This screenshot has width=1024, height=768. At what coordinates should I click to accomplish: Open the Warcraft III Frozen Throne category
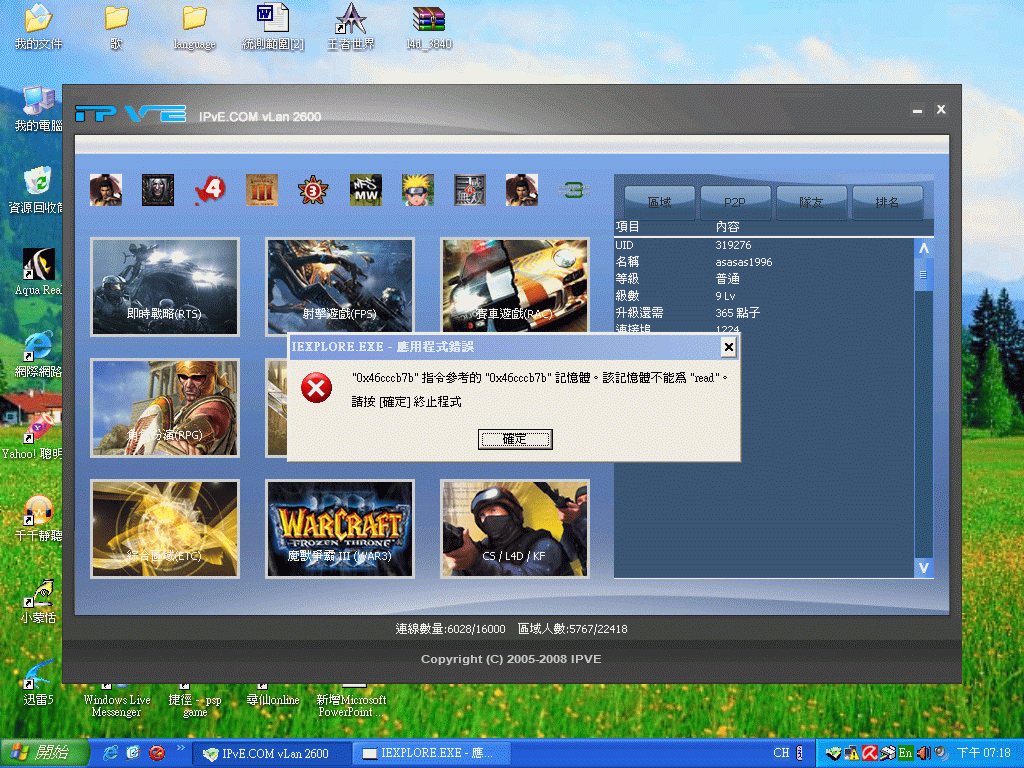(x=339, y=528)
